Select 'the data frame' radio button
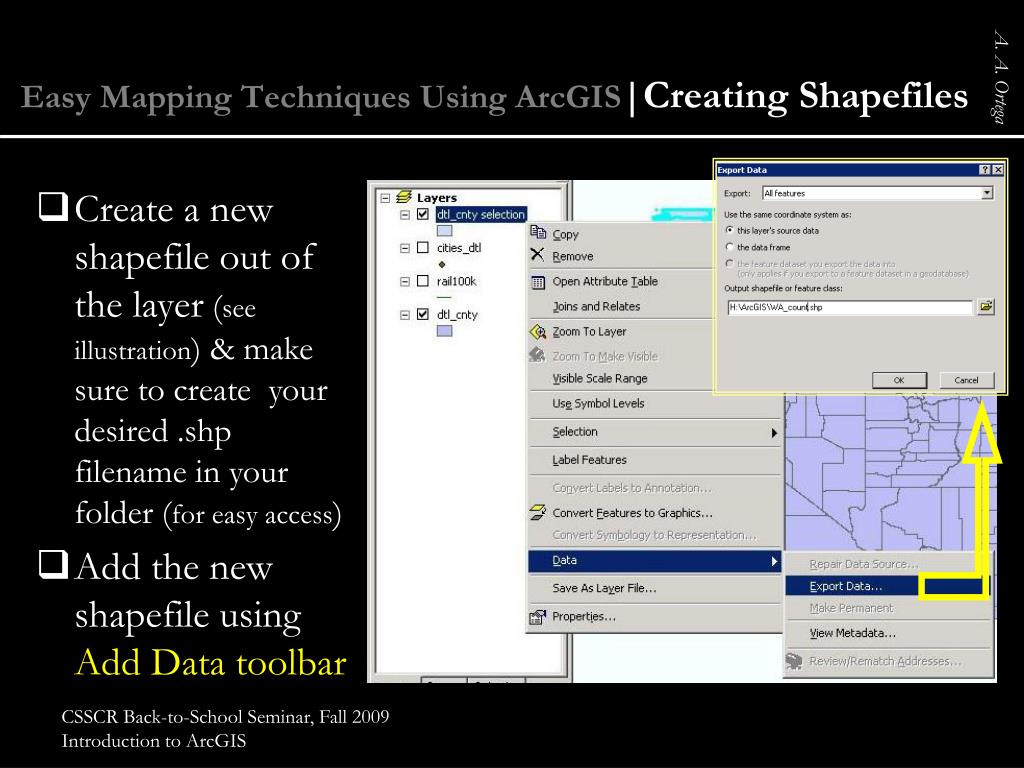Image resolution: width=1024 pixels, height=768 pixels. (729, 248)
